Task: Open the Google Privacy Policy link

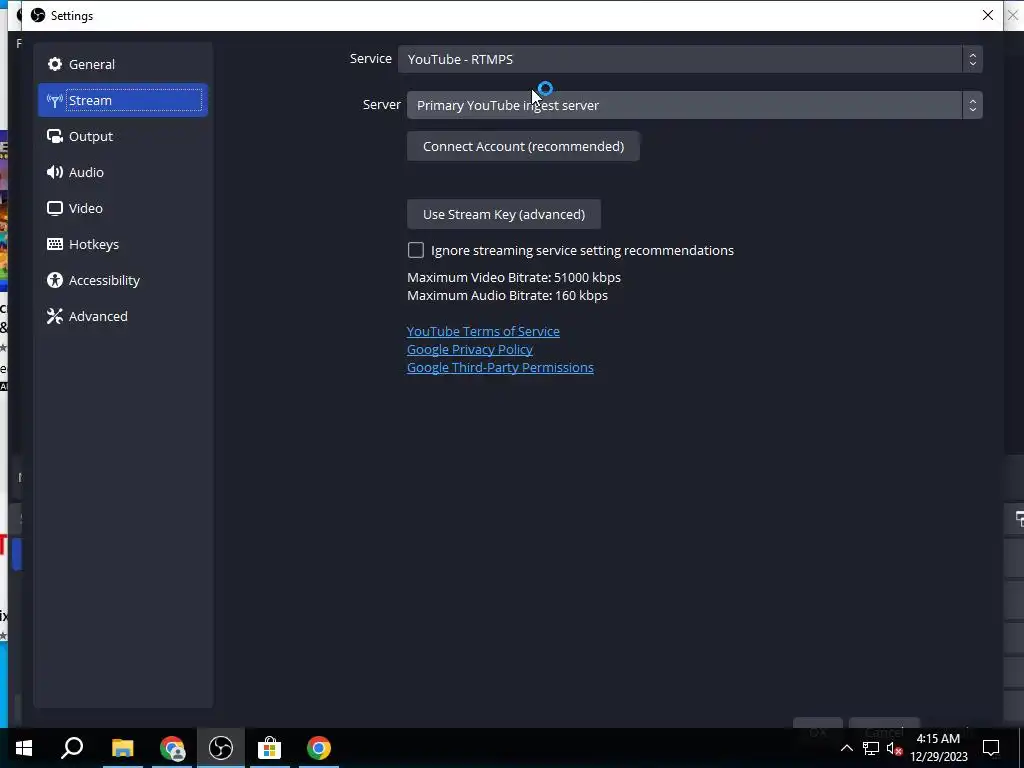Action: (x=470, y=349)
